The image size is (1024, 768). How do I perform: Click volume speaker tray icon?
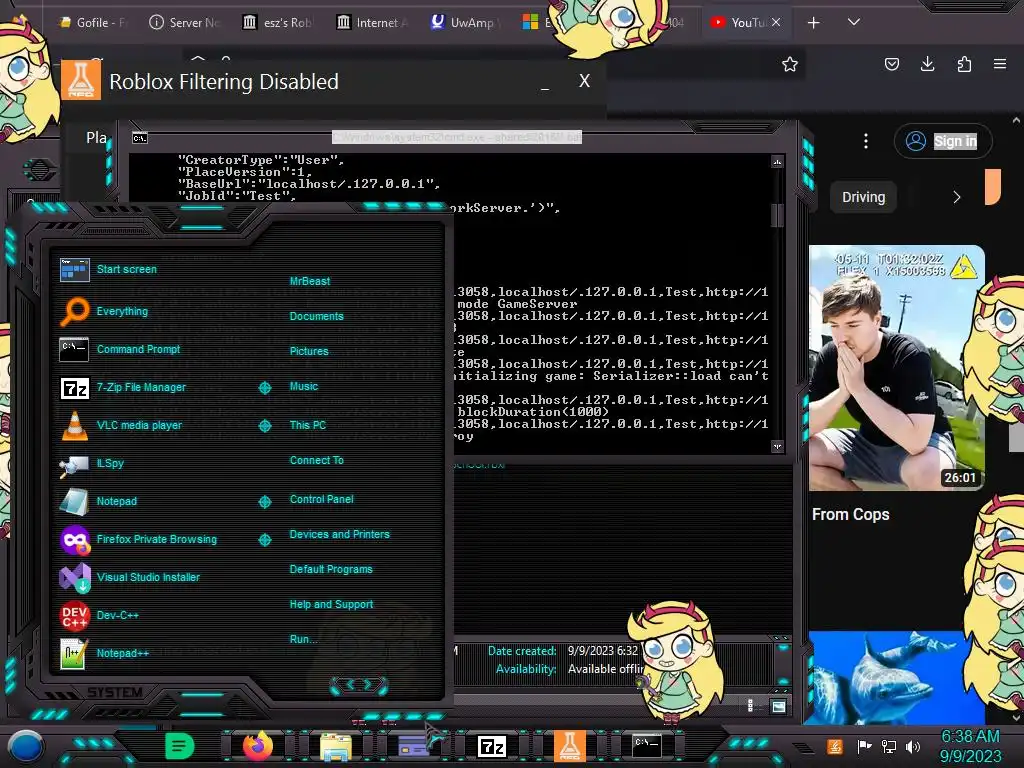point(912,746)
